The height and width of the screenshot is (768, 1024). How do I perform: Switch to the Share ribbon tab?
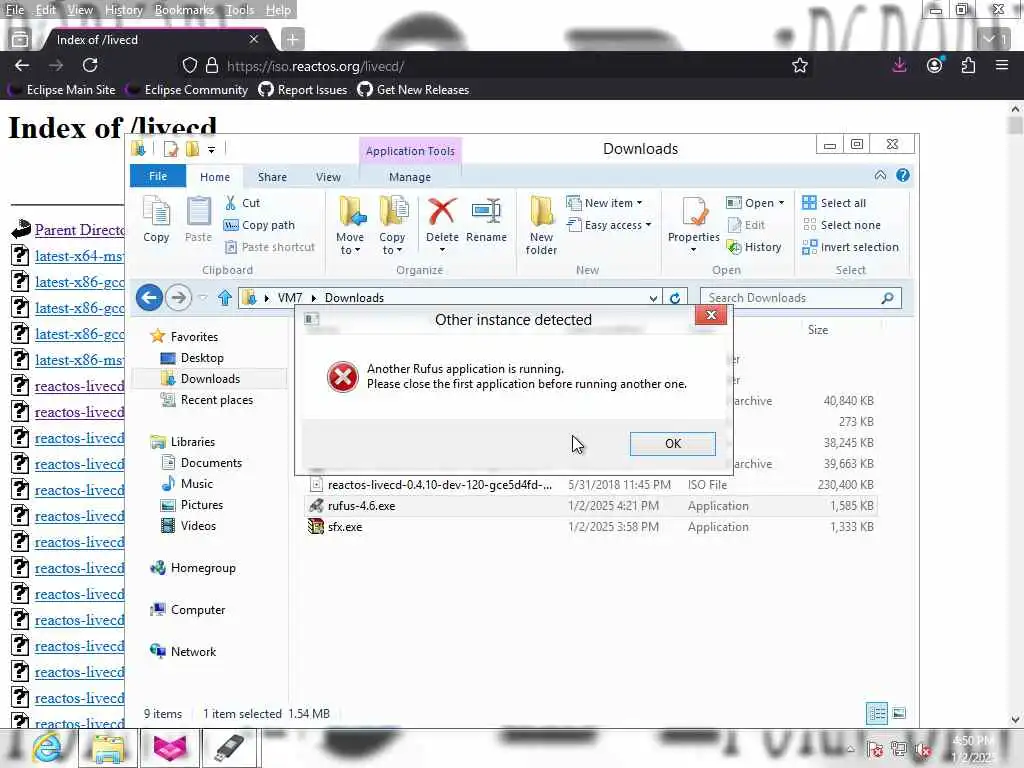coord(272,177)
